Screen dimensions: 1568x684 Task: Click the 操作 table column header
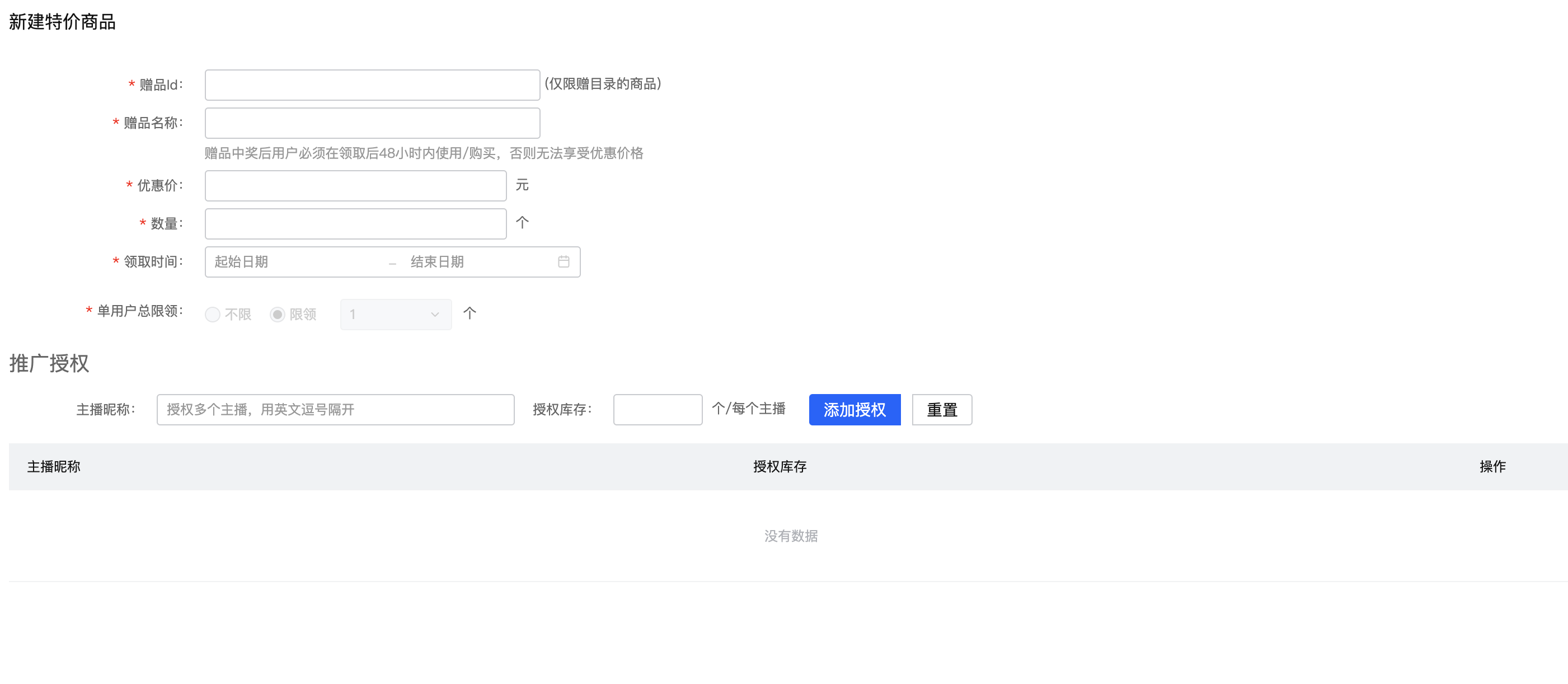coord(1492,467)
